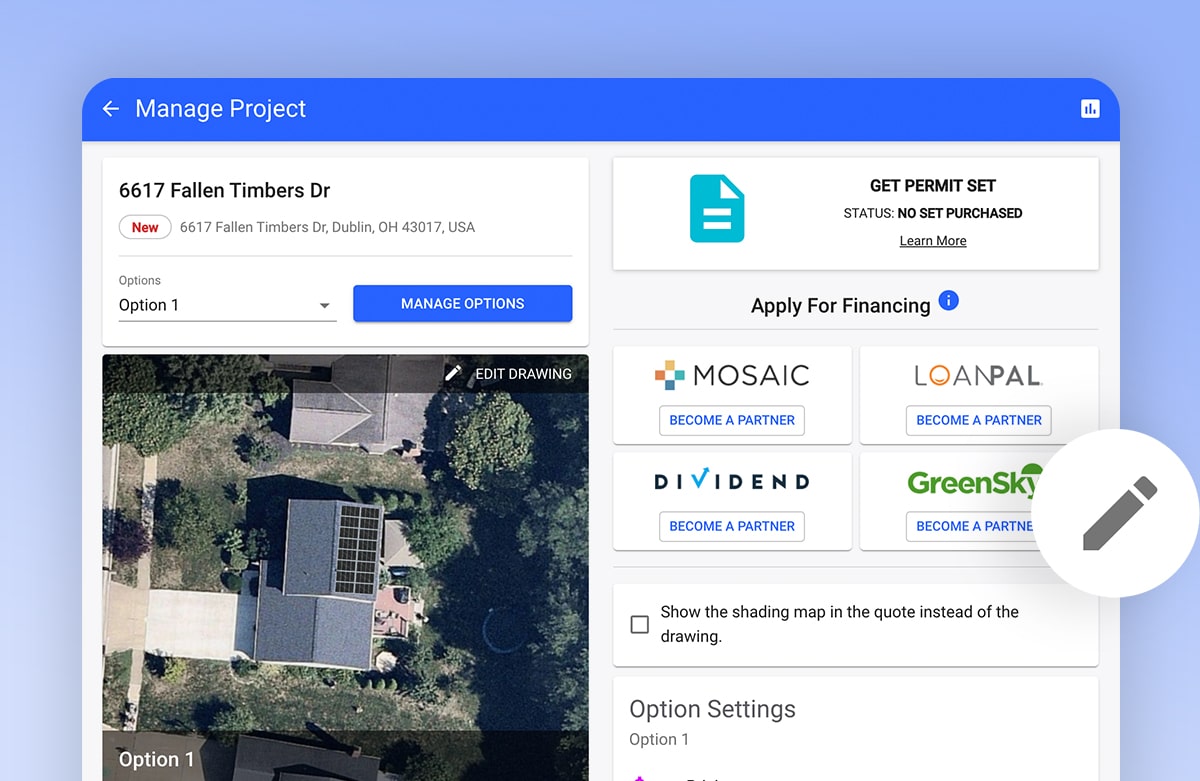Click the permit set document icon
This screenshot has height=781, width=1200.
tap(717, 208)
